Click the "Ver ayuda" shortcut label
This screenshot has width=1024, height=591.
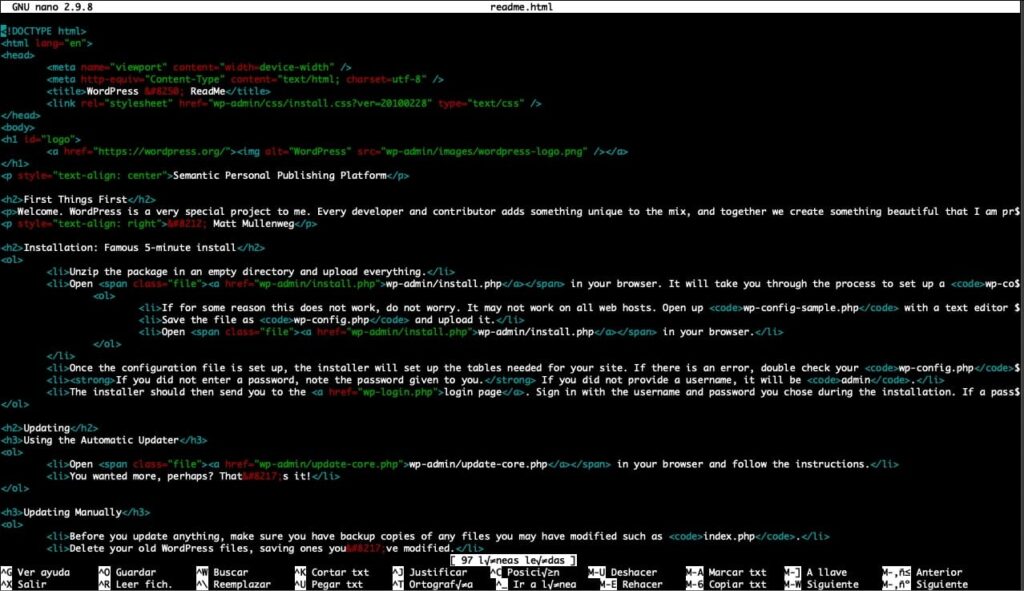point(43,572)
